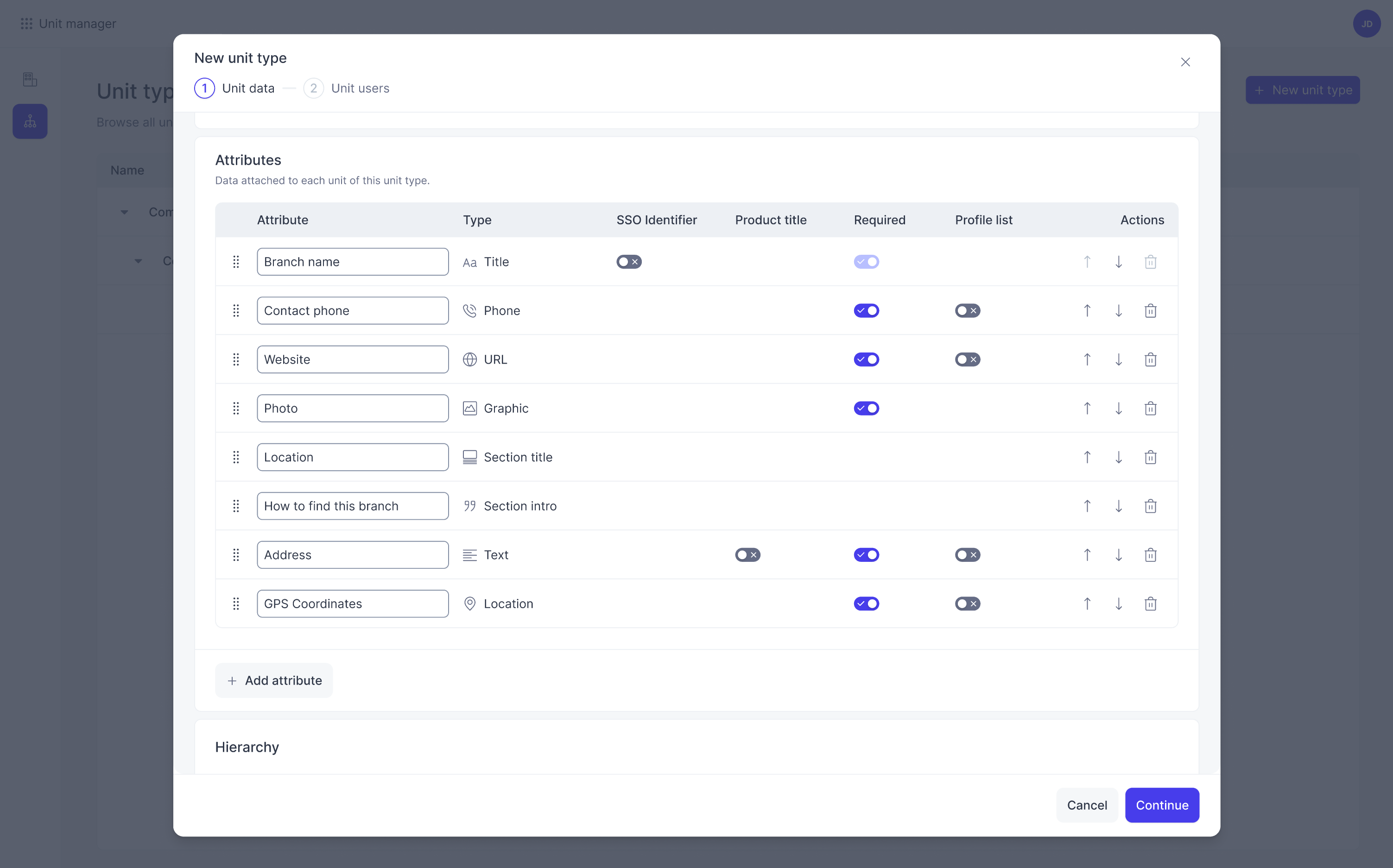Open the app grid icon beside Unit manager
This screenshot has width=1393, height=868.
click(x=26, y=24)
